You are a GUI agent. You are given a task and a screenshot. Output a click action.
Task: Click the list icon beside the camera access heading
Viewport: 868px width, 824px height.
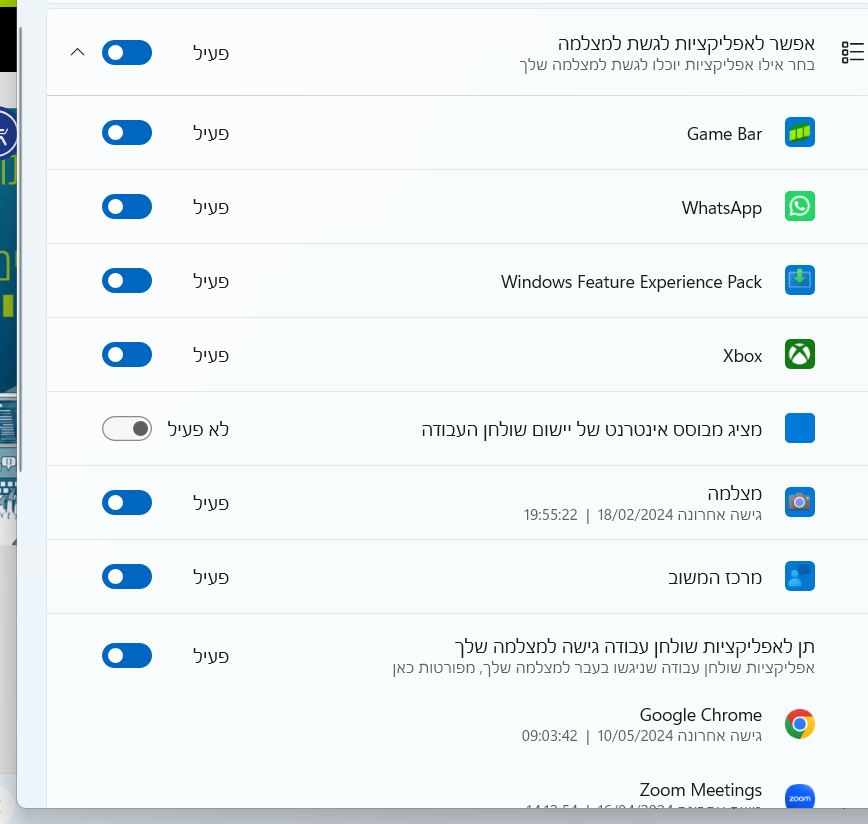pos(852,53)
